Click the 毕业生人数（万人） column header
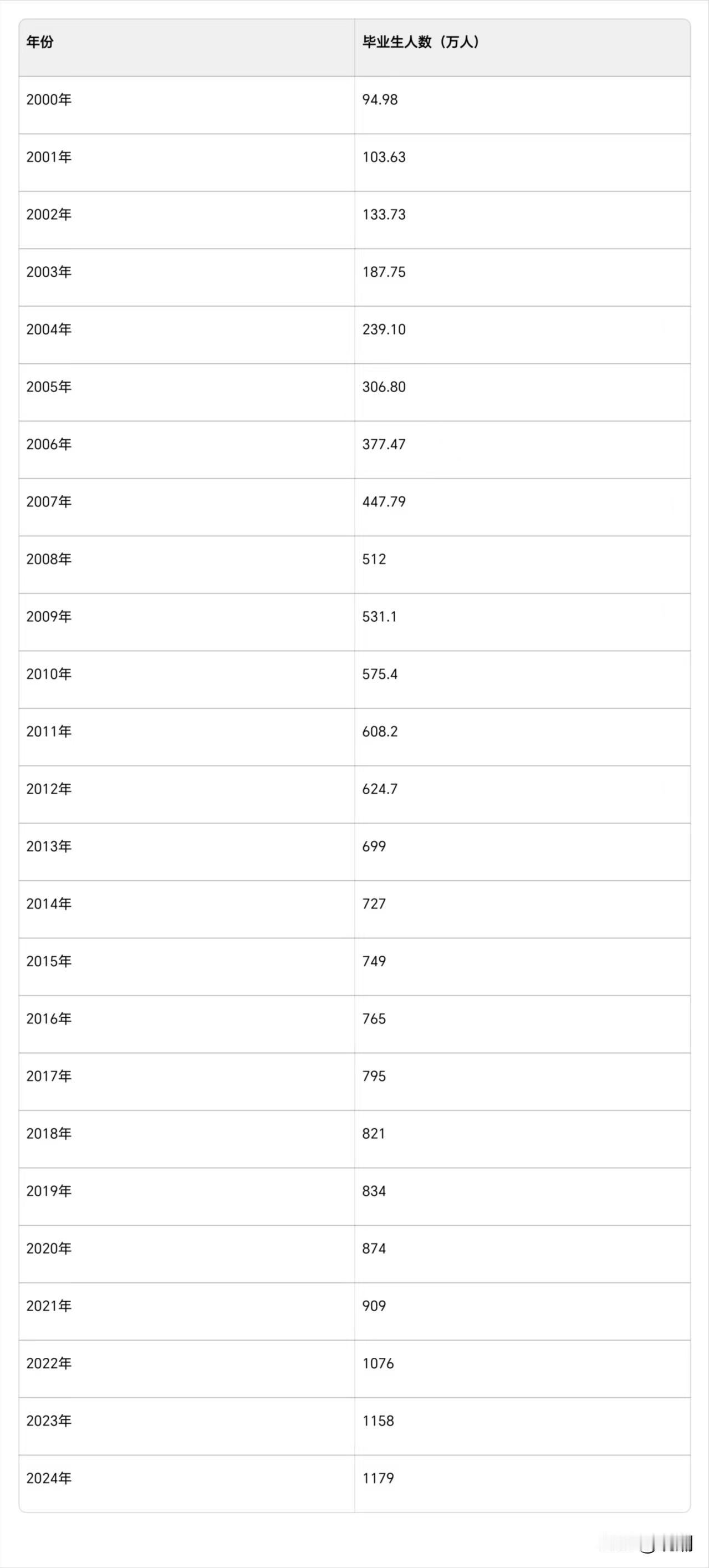Image resolution: width=709 pixels, height=1568 pixels. (421, 42)
